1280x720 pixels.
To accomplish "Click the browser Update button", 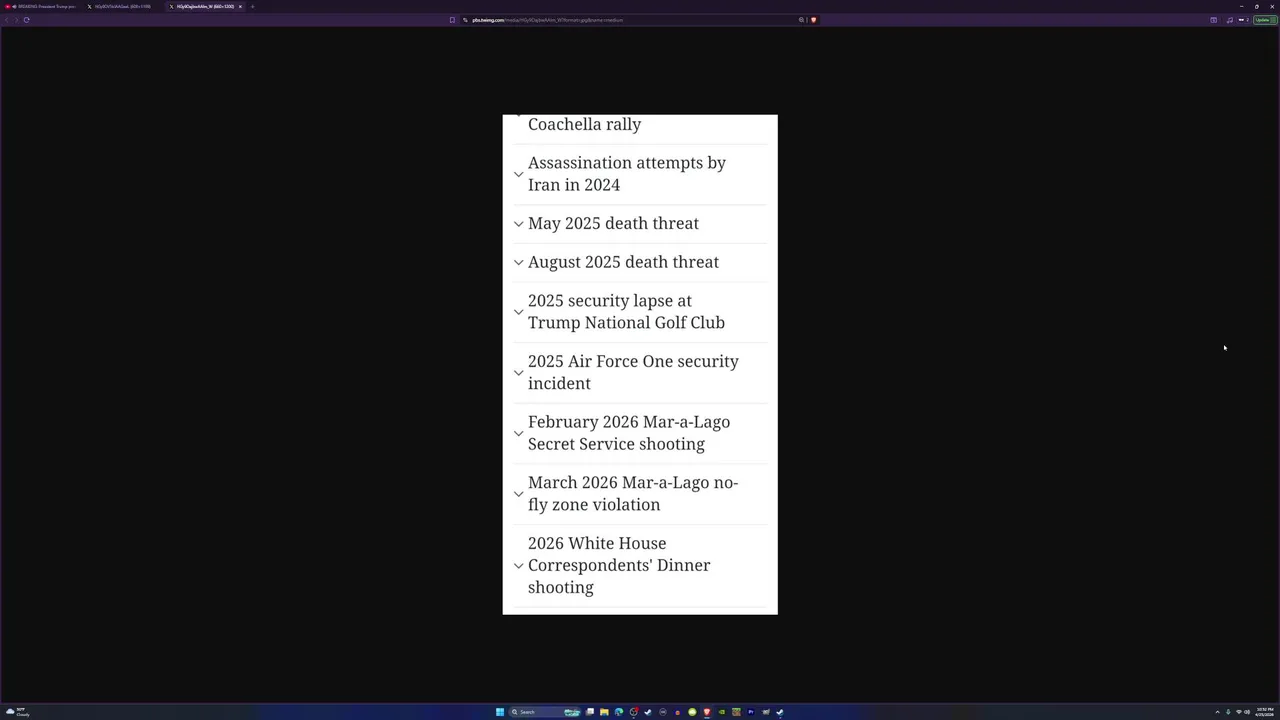I will pos(1265,20).
